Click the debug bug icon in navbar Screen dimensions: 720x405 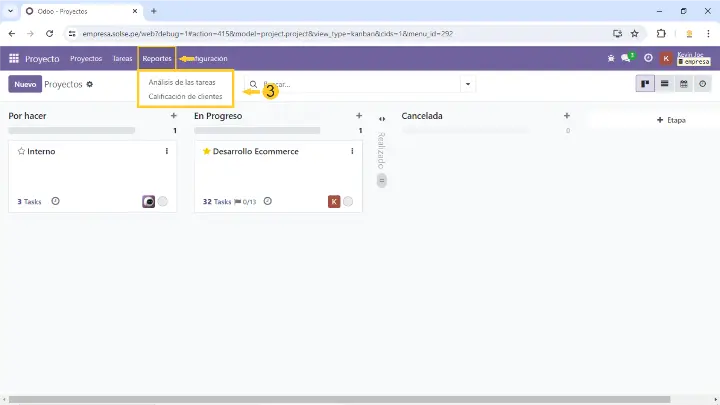point(611,59)
